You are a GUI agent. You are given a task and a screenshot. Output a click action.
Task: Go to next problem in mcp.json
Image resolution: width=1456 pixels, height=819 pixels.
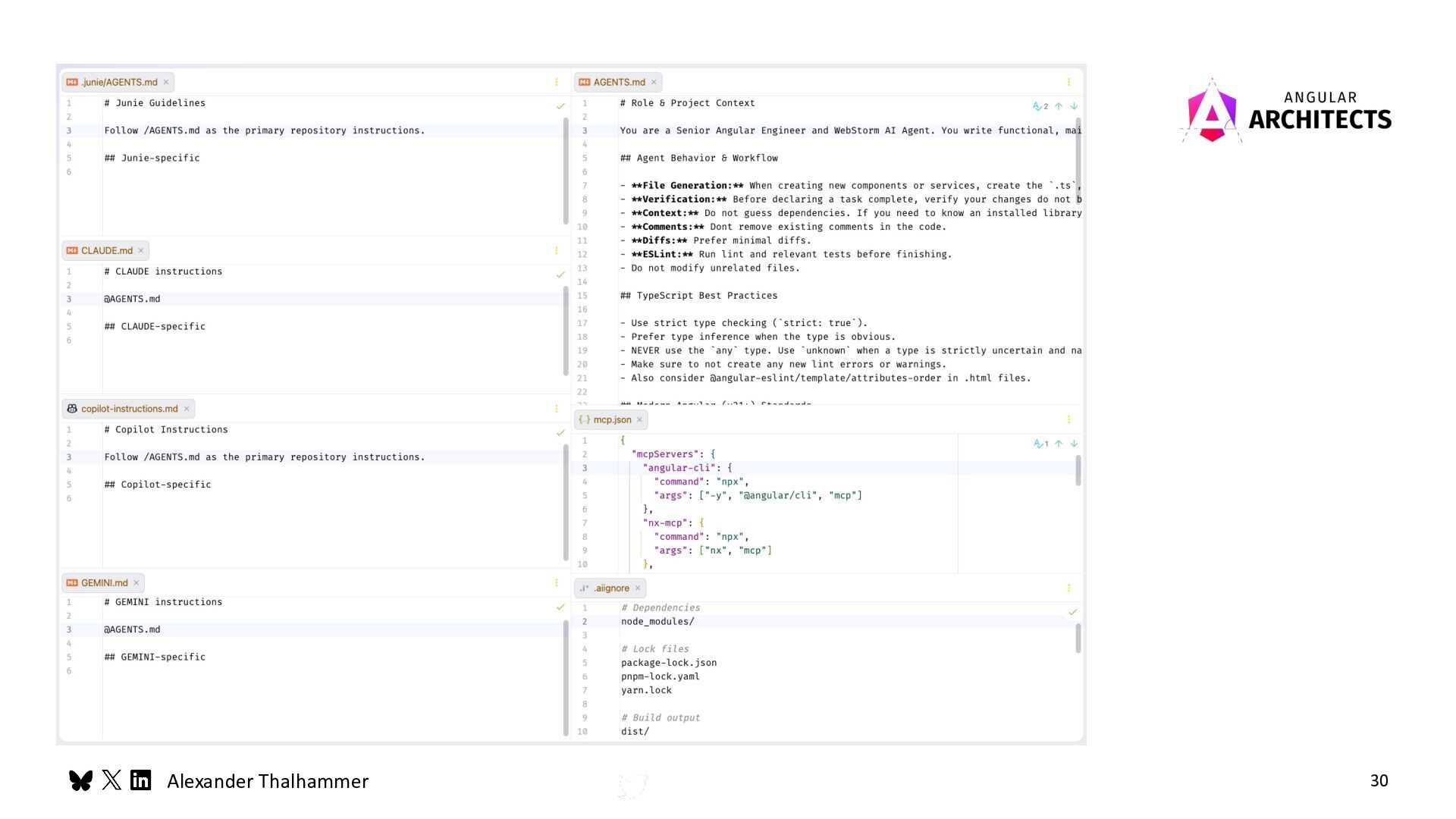tap(1074, 444)
